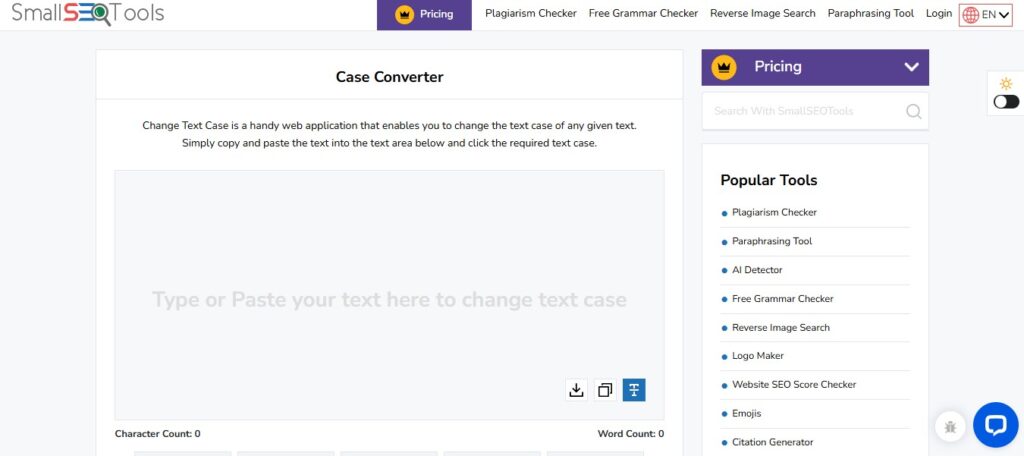Click the bug report icon
Screen dimensions: 1024x456
point(950,427)
